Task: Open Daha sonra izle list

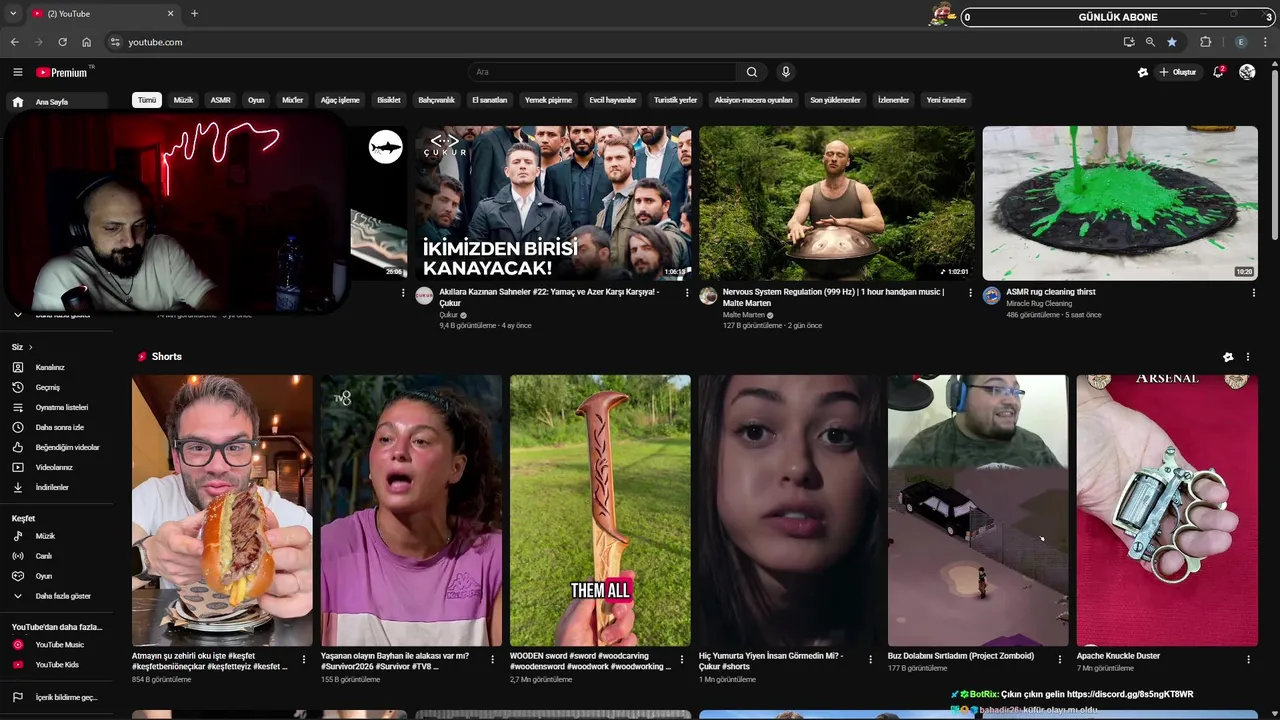Action: coord(60,427)
